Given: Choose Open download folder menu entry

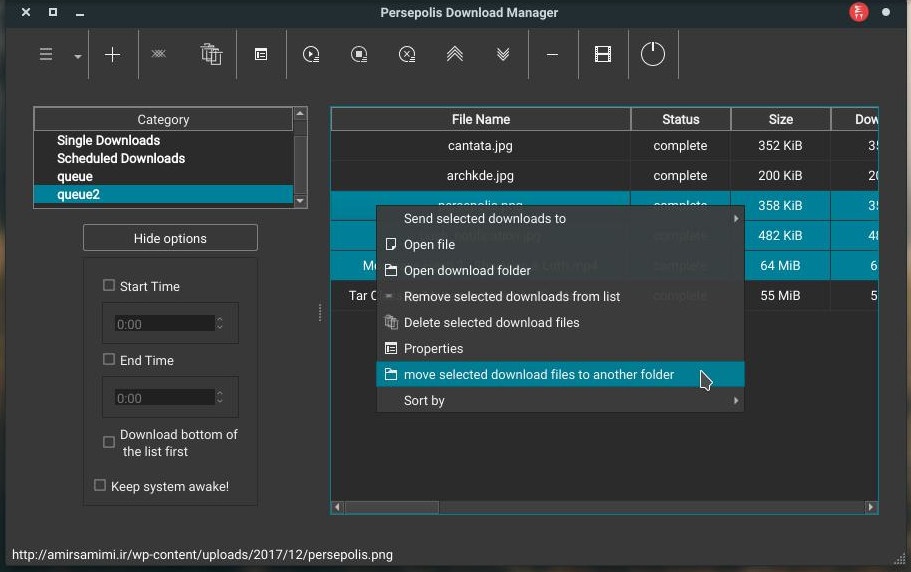Looking at the screenshot, I should coord(560,271).
